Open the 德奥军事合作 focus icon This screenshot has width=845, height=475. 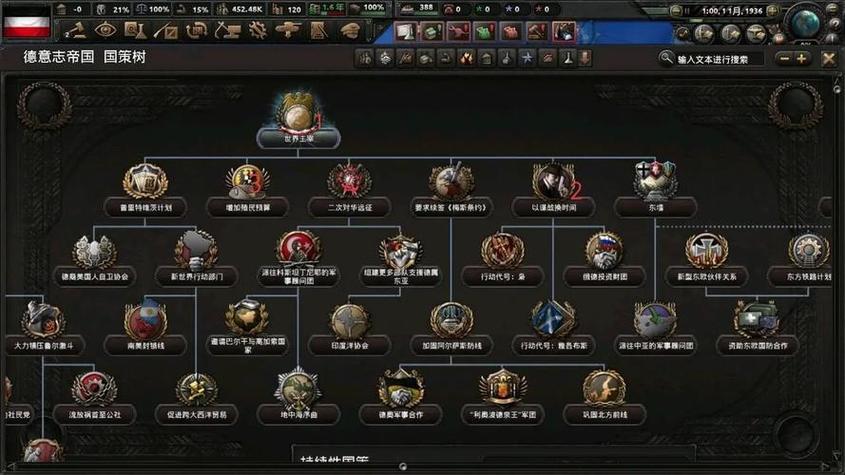pos(400,388)
